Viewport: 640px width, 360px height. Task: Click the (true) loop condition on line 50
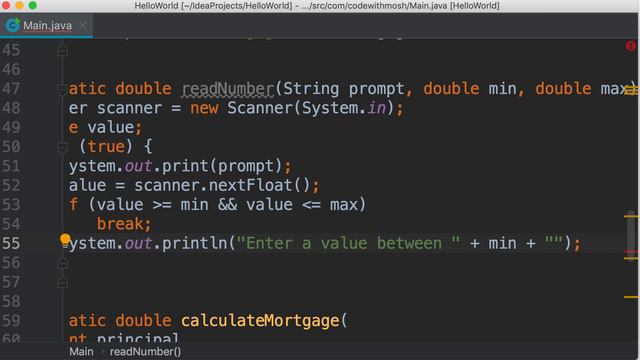click(x=106, y=147)
